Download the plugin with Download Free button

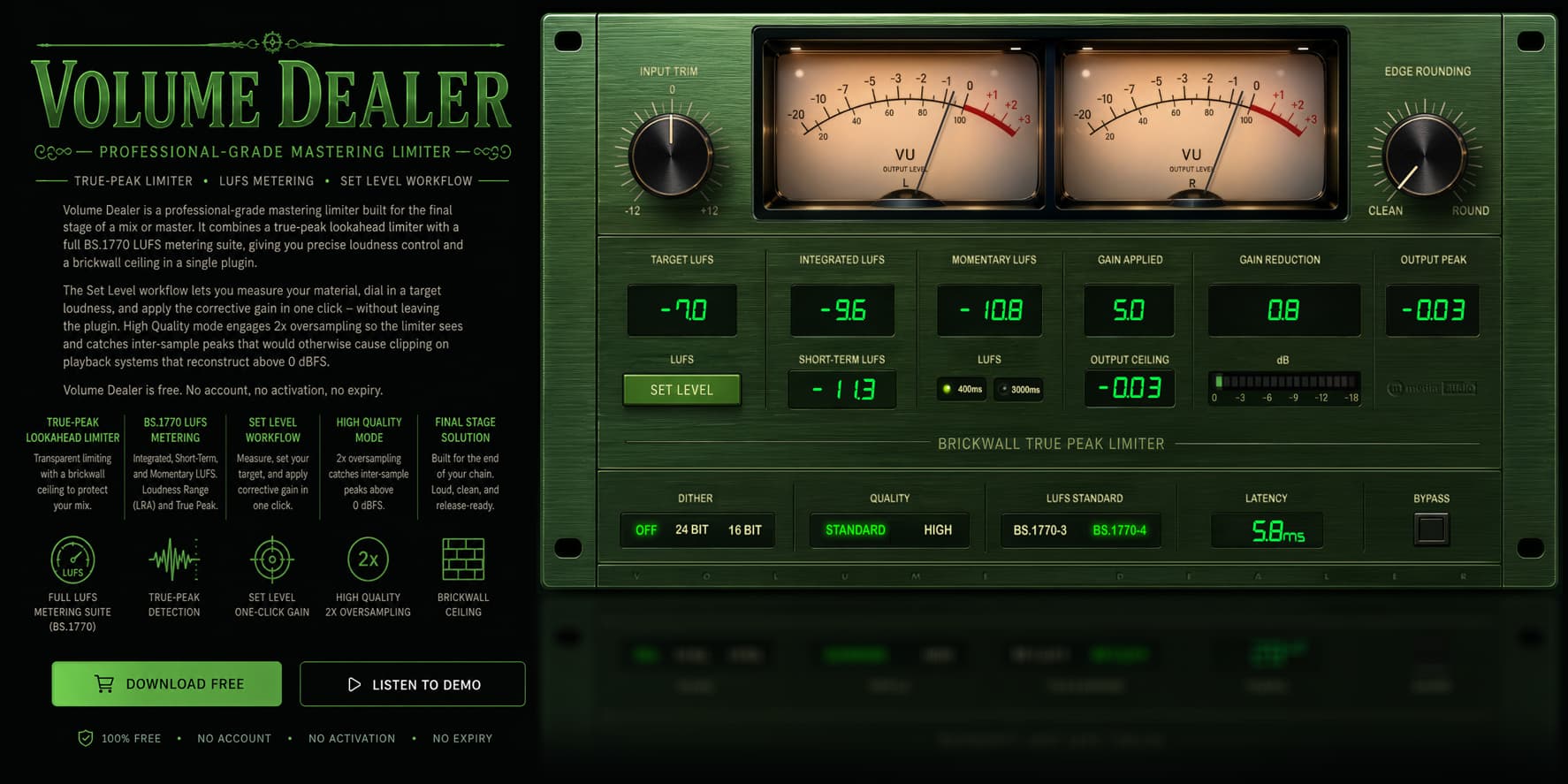coord(167,684)
